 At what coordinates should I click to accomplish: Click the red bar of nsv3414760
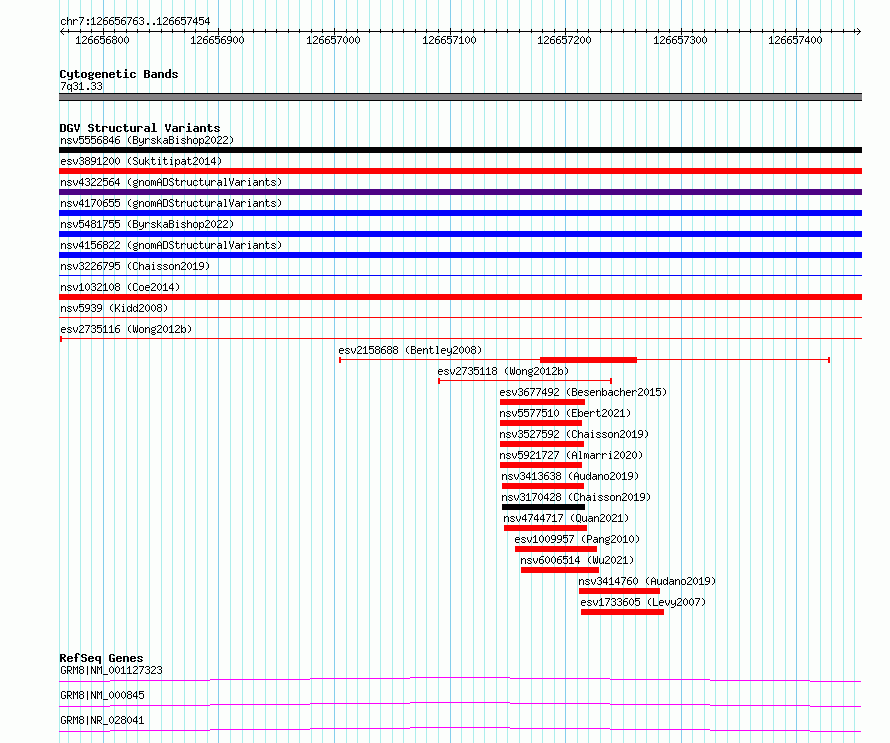tap(619, 591)
